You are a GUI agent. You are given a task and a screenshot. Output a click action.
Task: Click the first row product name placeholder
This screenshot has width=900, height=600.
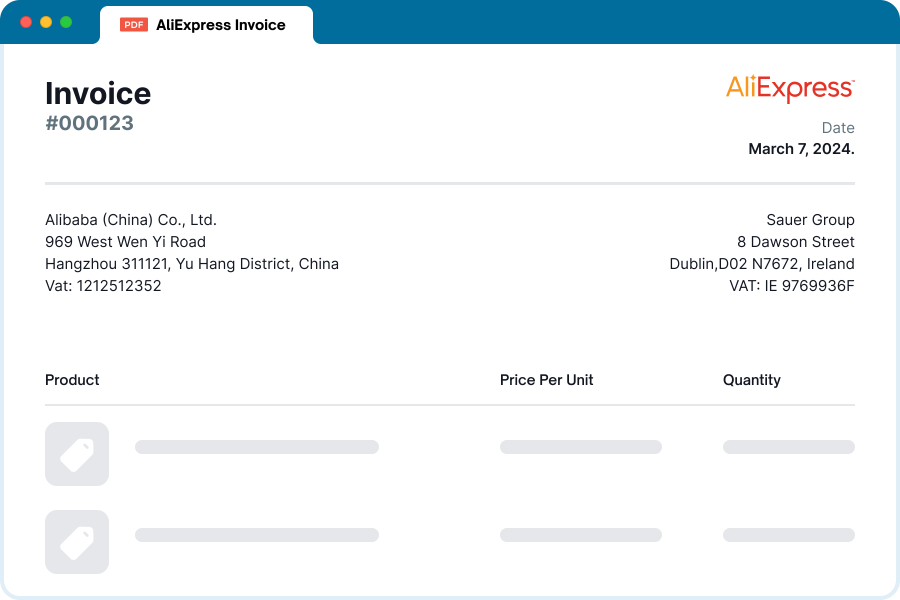(x=257, y=447)
